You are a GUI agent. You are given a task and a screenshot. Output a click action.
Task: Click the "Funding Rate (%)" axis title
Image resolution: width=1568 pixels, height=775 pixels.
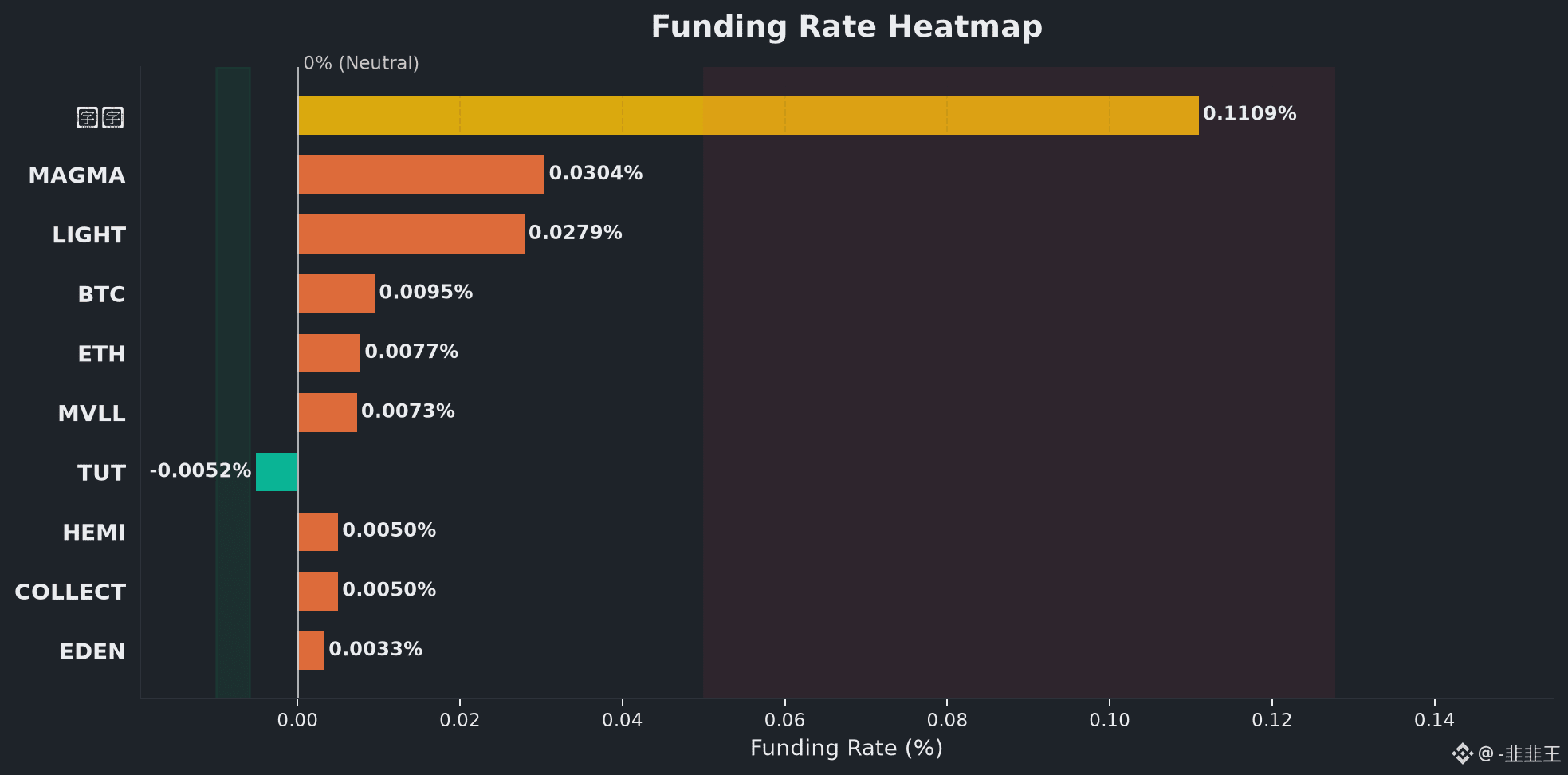click(x=847, y=749)
